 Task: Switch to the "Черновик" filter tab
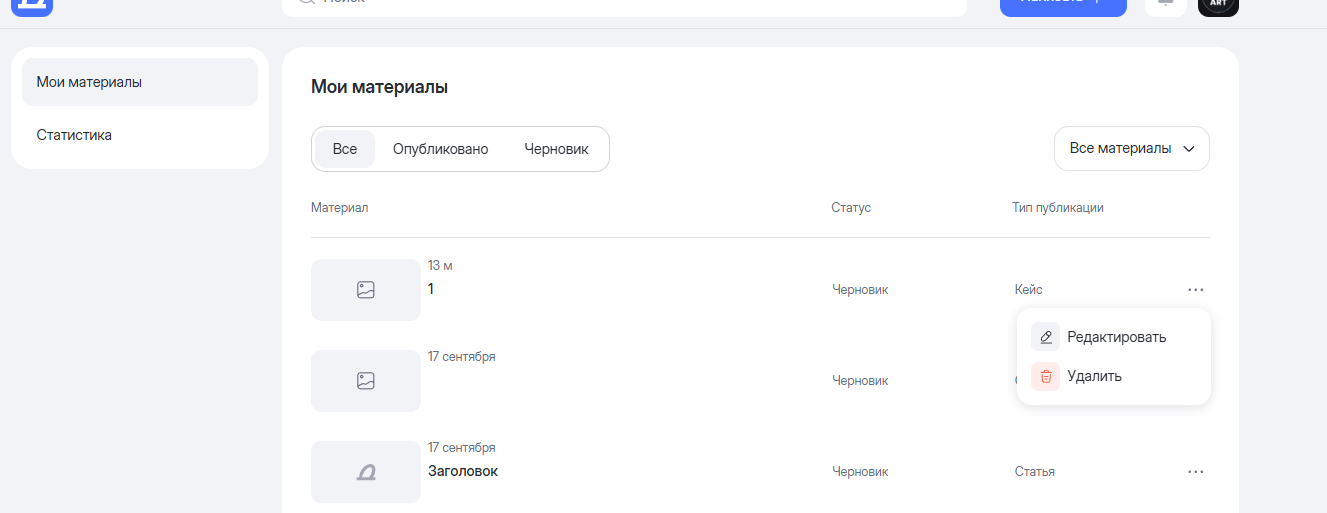click(x=556, y=149)
